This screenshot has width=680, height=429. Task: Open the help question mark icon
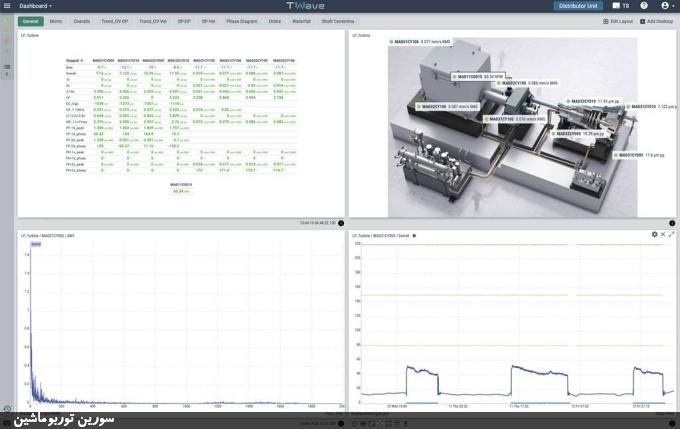[x=644, y=6]
